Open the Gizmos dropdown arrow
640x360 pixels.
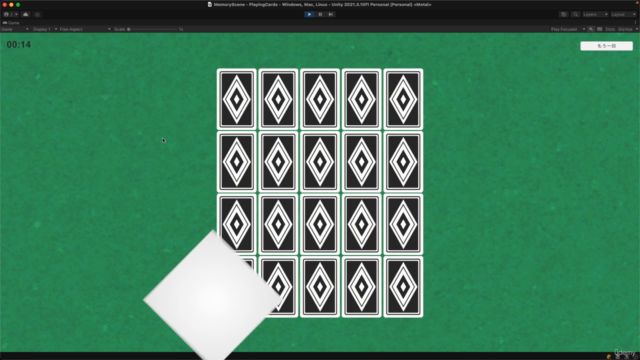636,29
